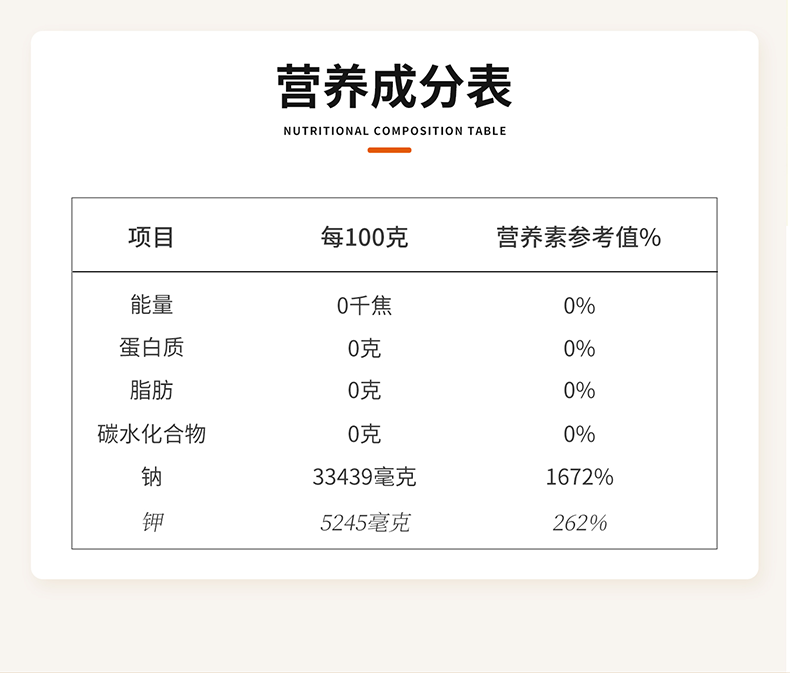Select the 脂肪 row label
The width and height of the screenshot is (790, 673).
(152, 390)
